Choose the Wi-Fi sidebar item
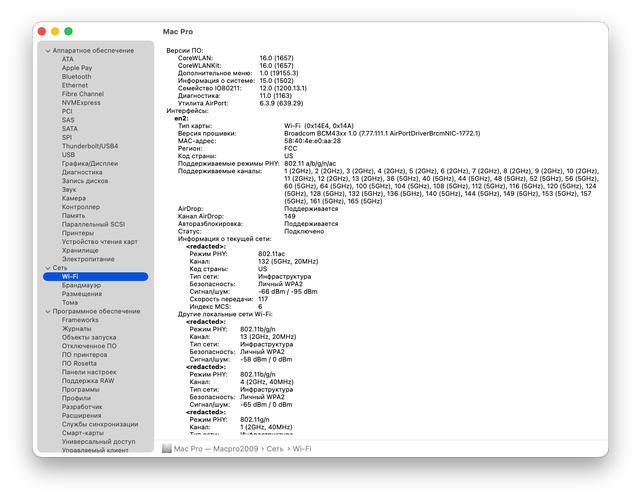 tap(95, 276)
